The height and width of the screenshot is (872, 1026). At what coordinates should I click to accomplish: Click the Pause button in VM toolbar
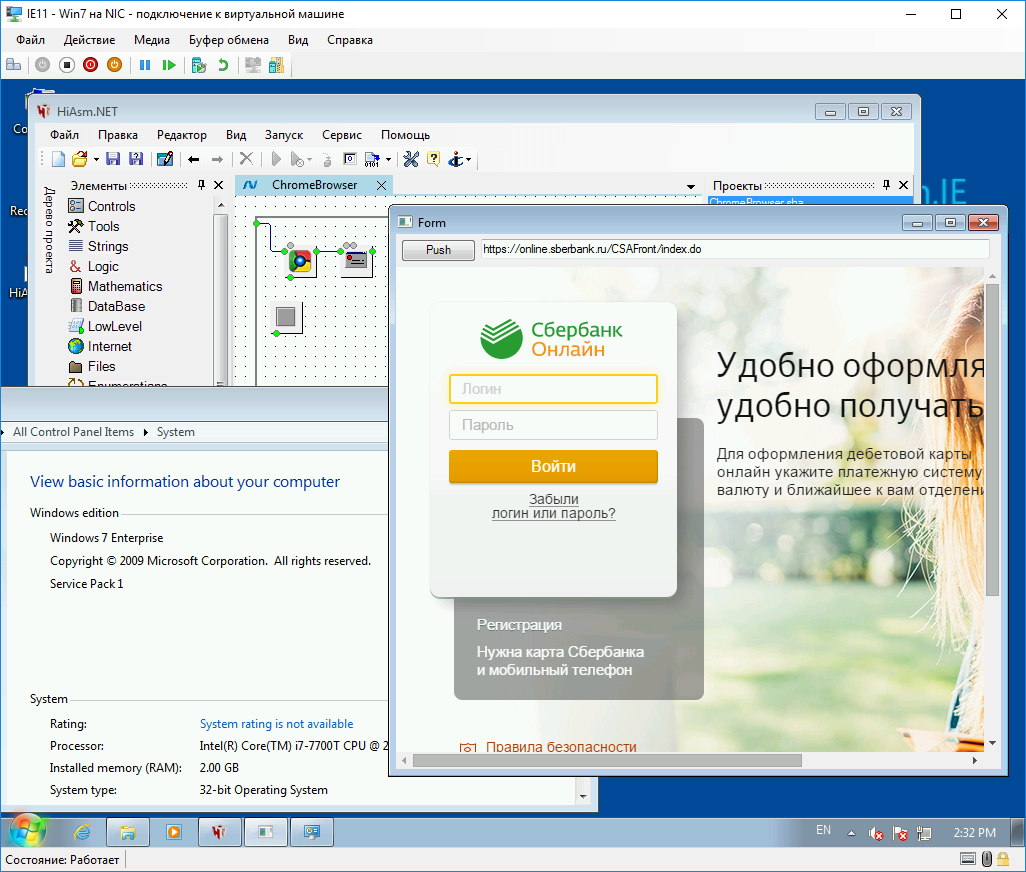[145, 65]
